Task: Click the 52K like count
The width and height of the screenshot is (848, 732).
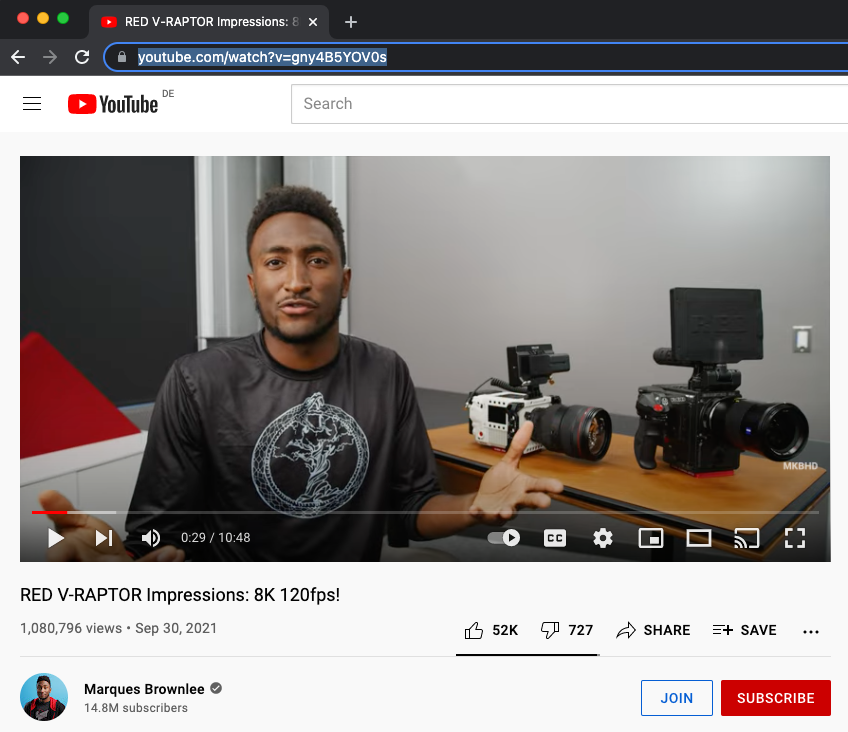Action: click(x=505, y=630)
